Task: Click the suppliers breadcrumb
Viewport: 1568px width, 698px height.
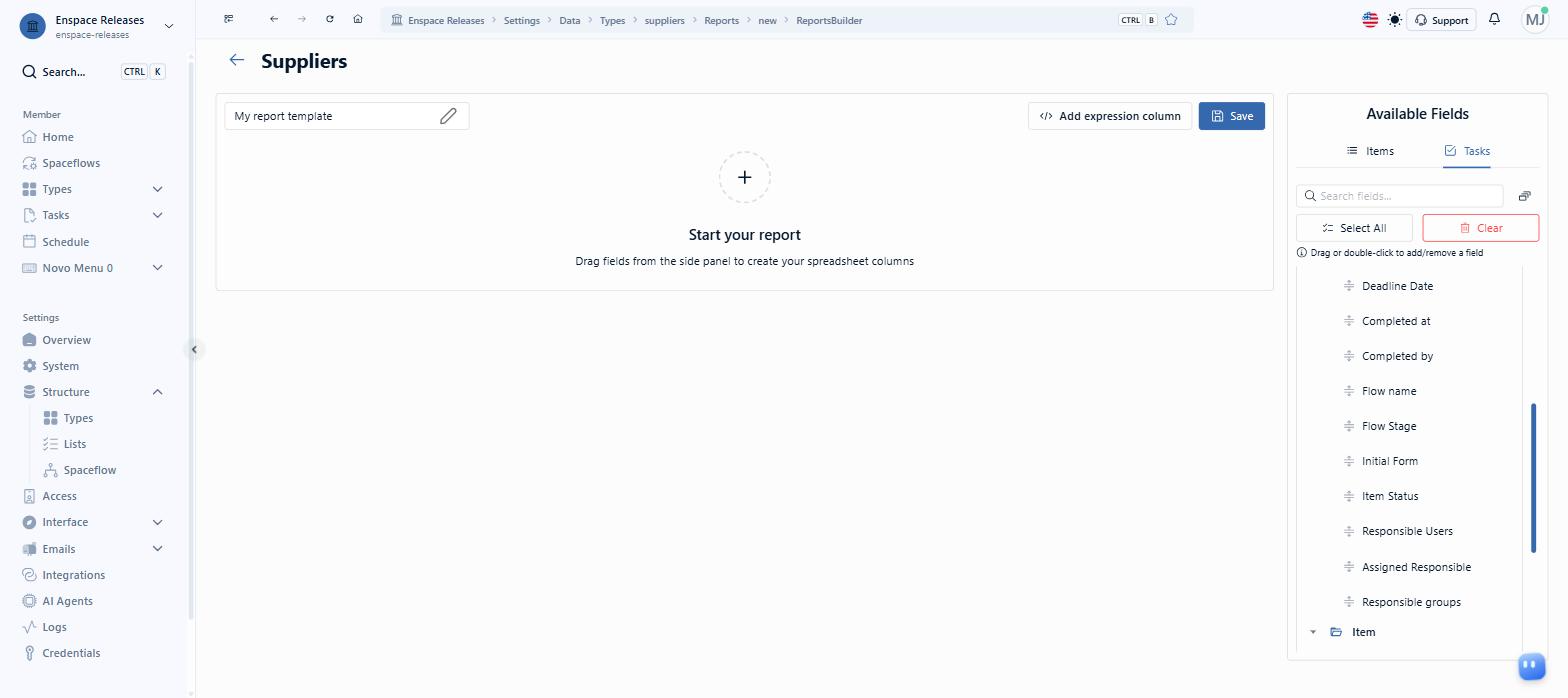Action: click(665, 20)
